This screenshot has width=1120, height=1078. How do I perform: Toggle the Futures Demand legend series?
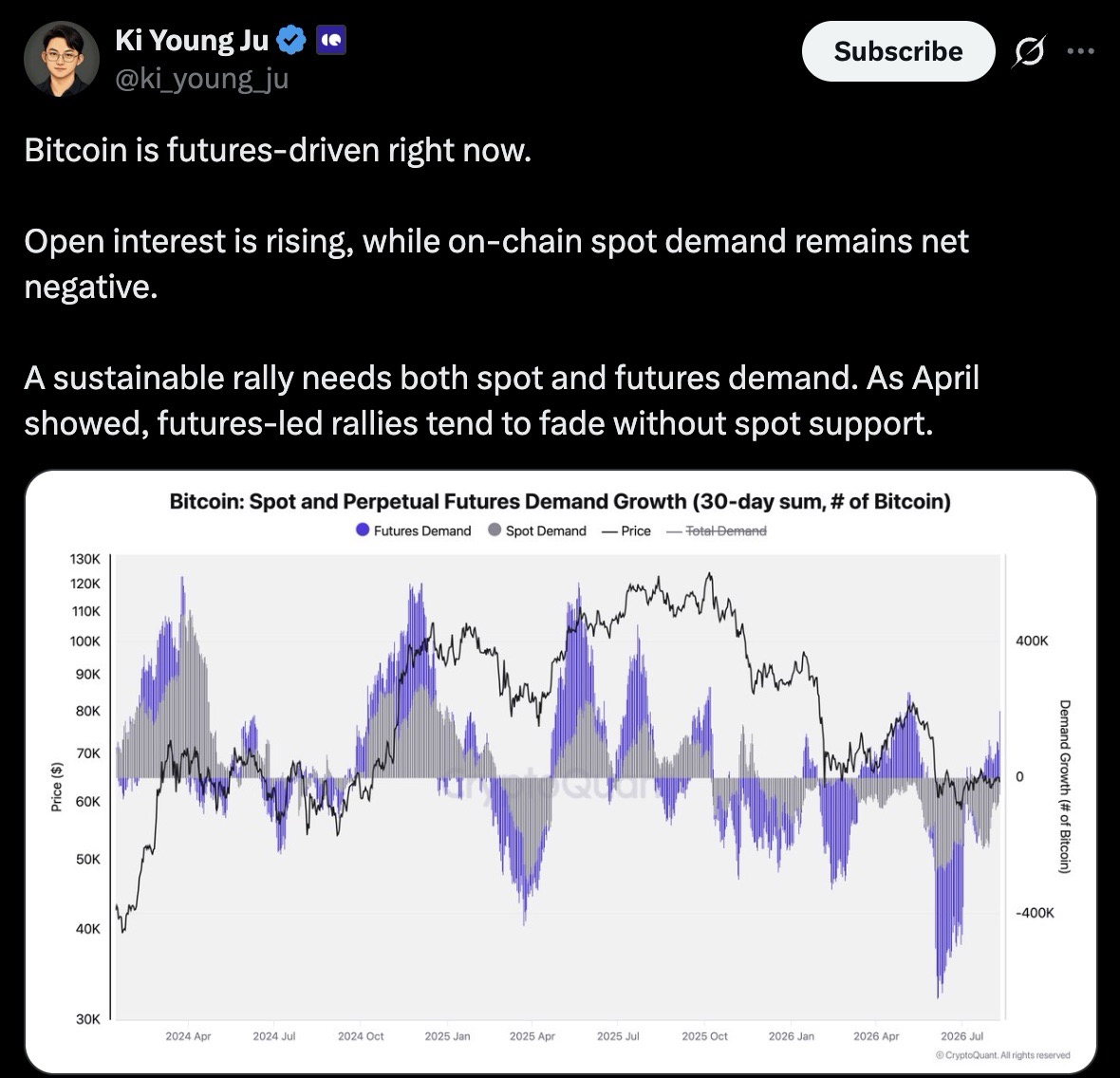[414, 530]
